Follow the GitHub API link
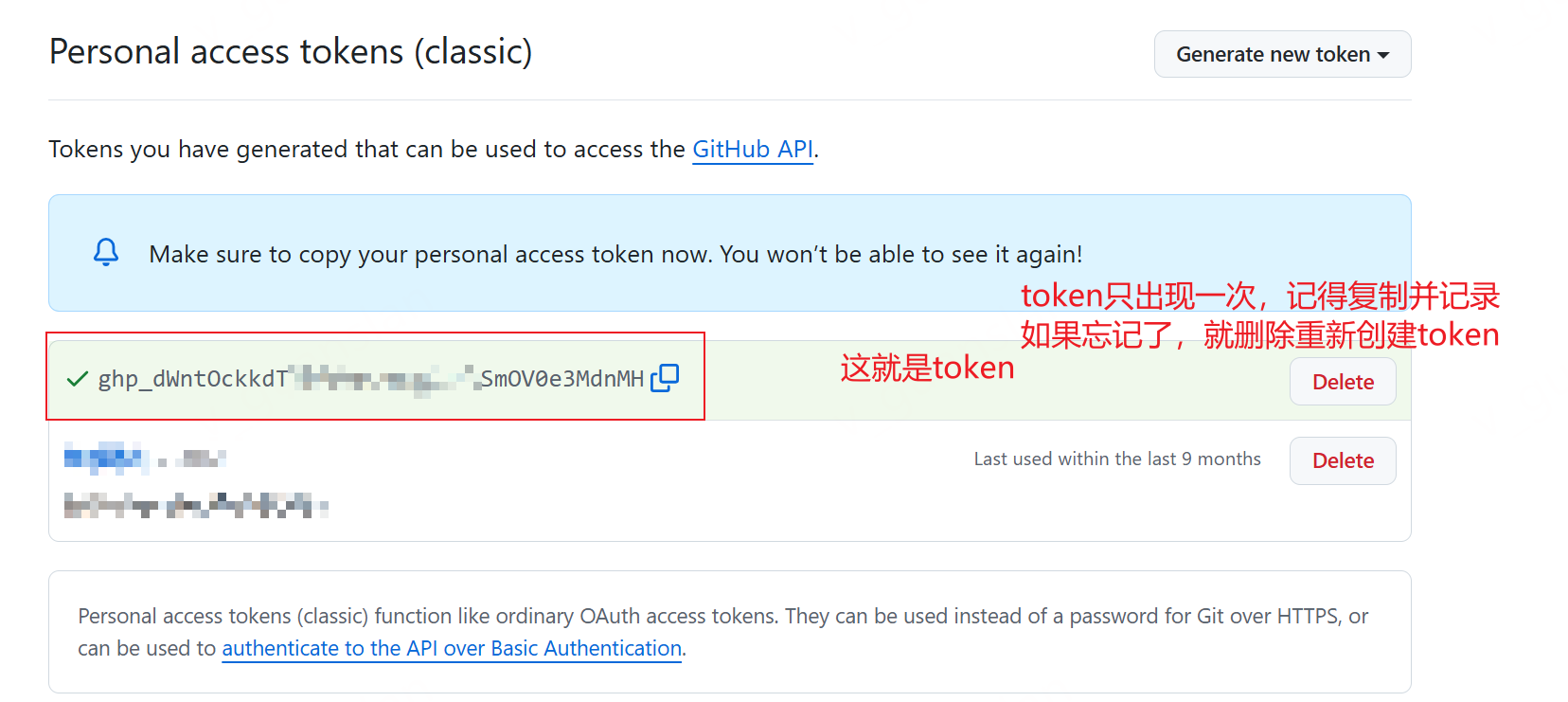Image resolution: width=1568 pixels, height=702 pixels. click(753, 150)
